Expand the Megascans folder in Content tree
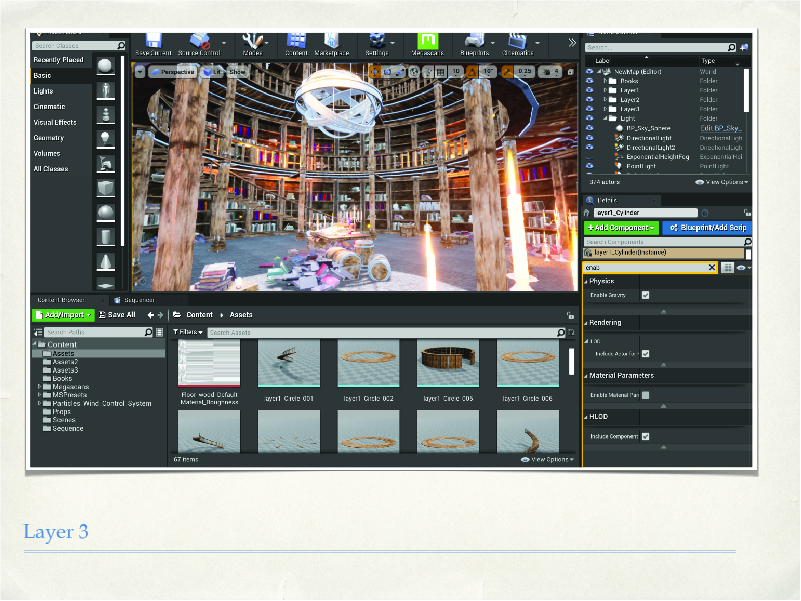The image size is (801, 601). [x=40, y=387]
